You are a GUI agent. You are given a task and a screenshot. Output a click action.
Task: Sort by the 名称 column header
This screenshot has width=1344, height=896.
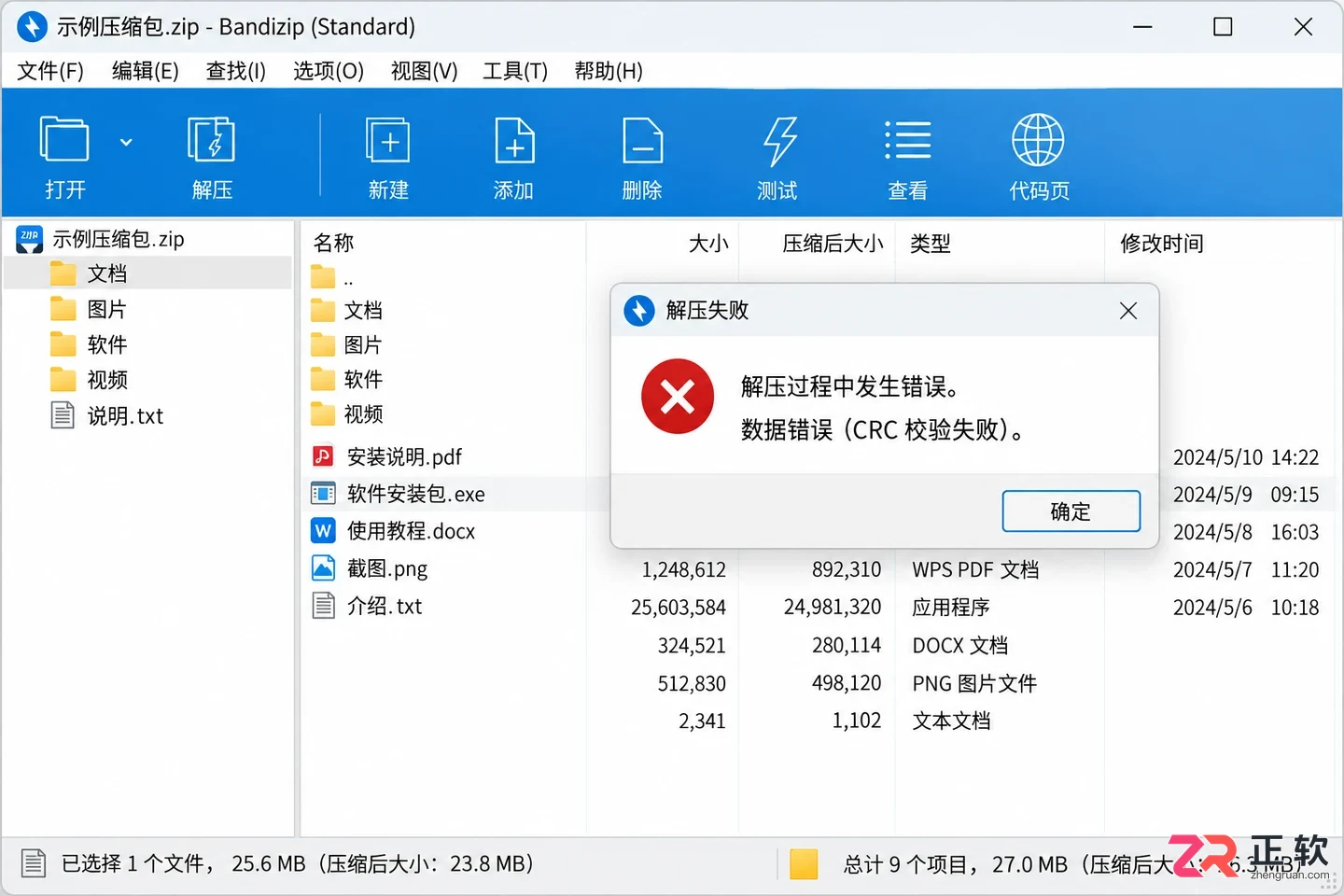coord(333,243)
